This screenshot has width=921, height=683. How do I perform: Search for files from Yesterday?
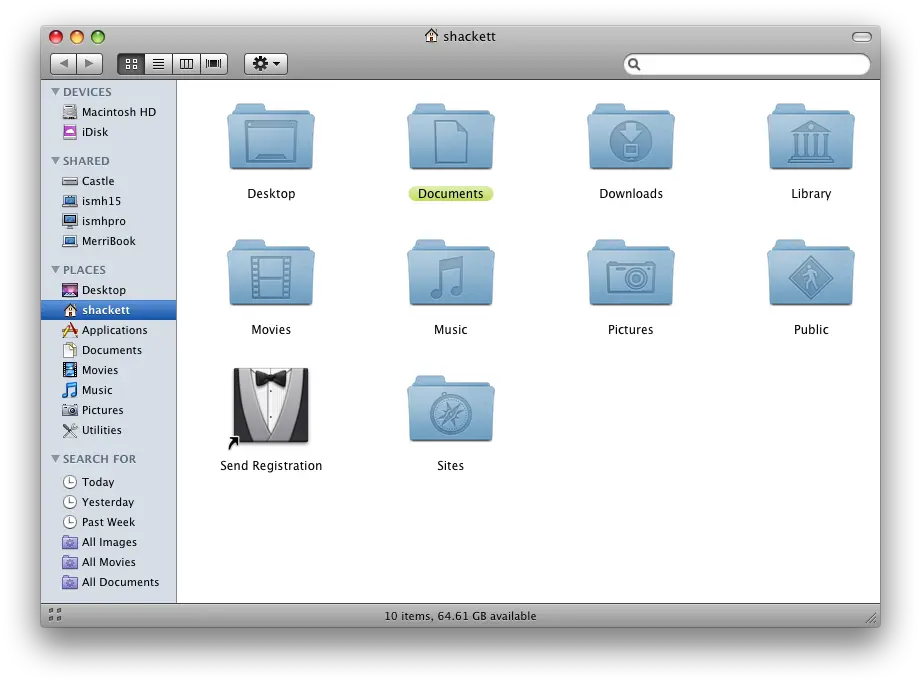(109, 502)
